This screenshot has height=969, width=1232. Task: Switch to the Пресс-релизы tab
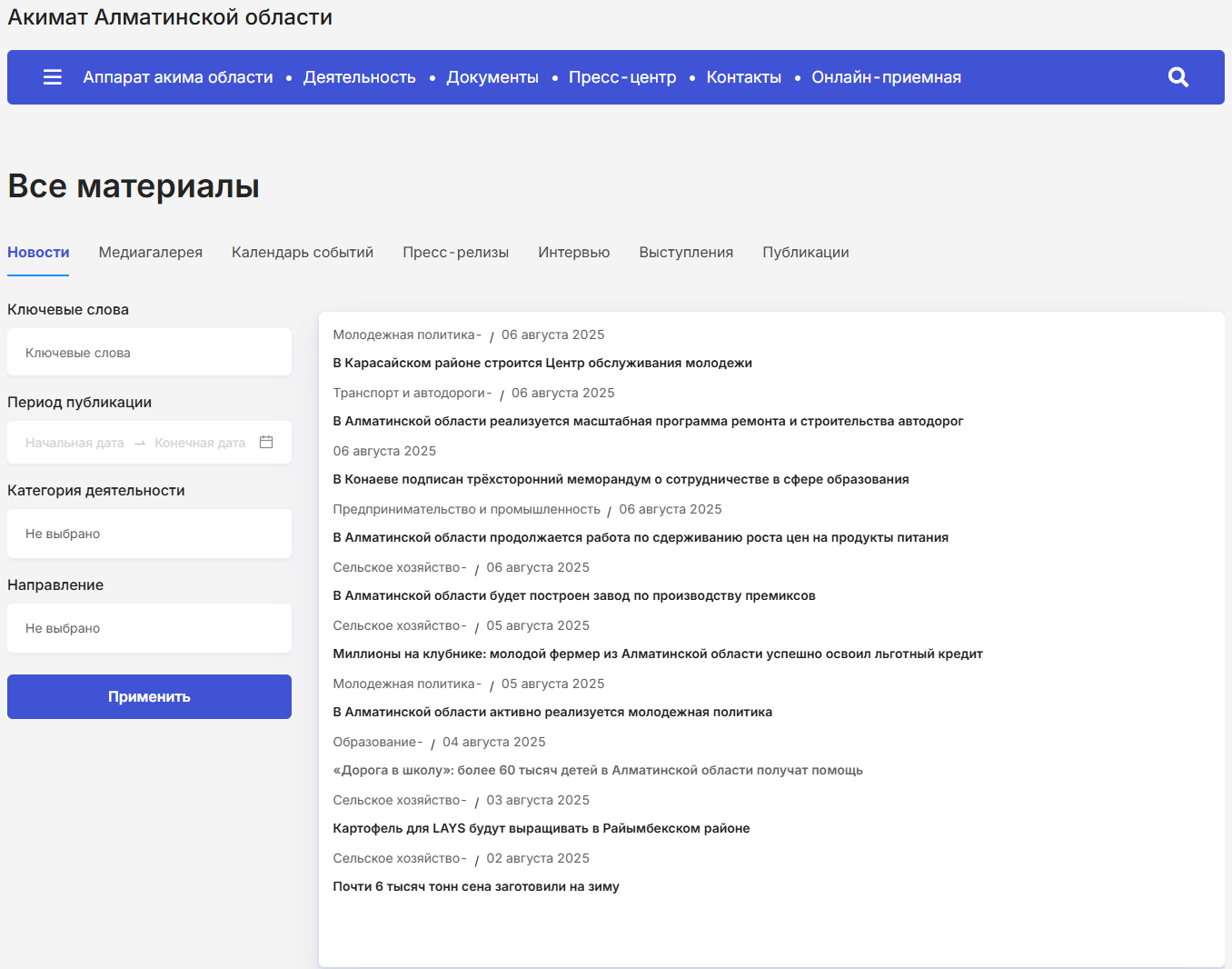point(456,253)
